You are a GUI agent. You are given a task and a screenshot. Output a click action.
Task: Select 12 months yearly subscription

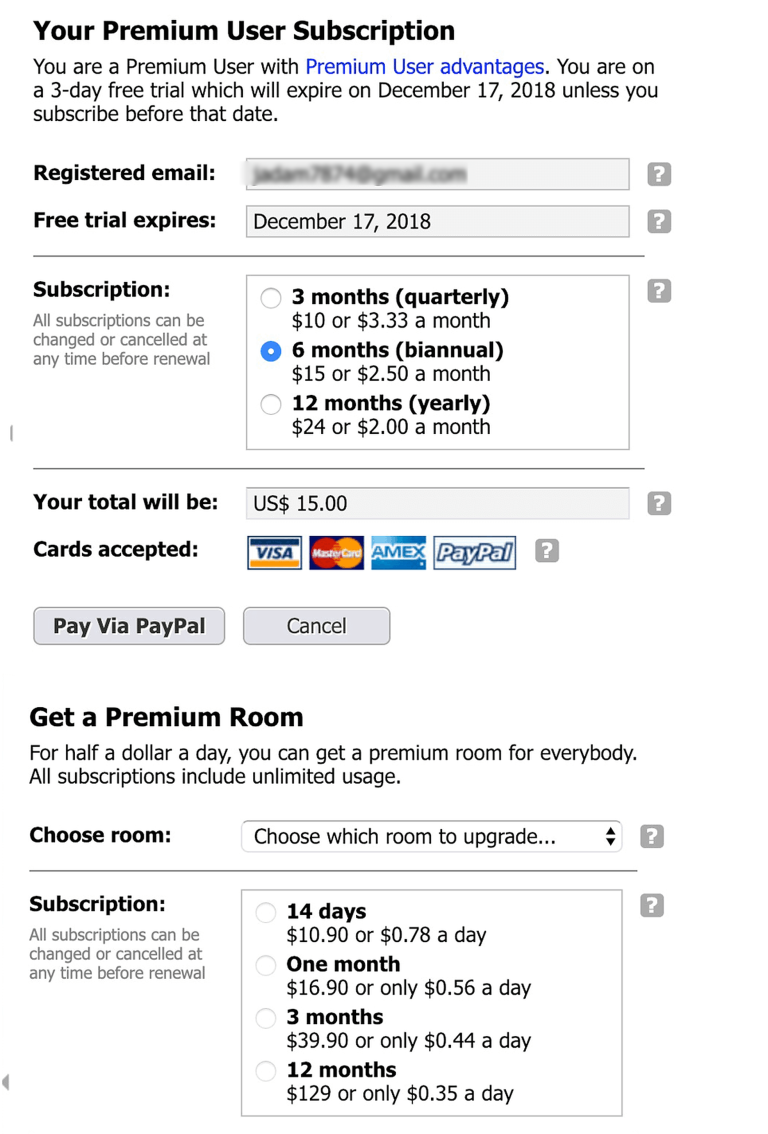point(271,404)
